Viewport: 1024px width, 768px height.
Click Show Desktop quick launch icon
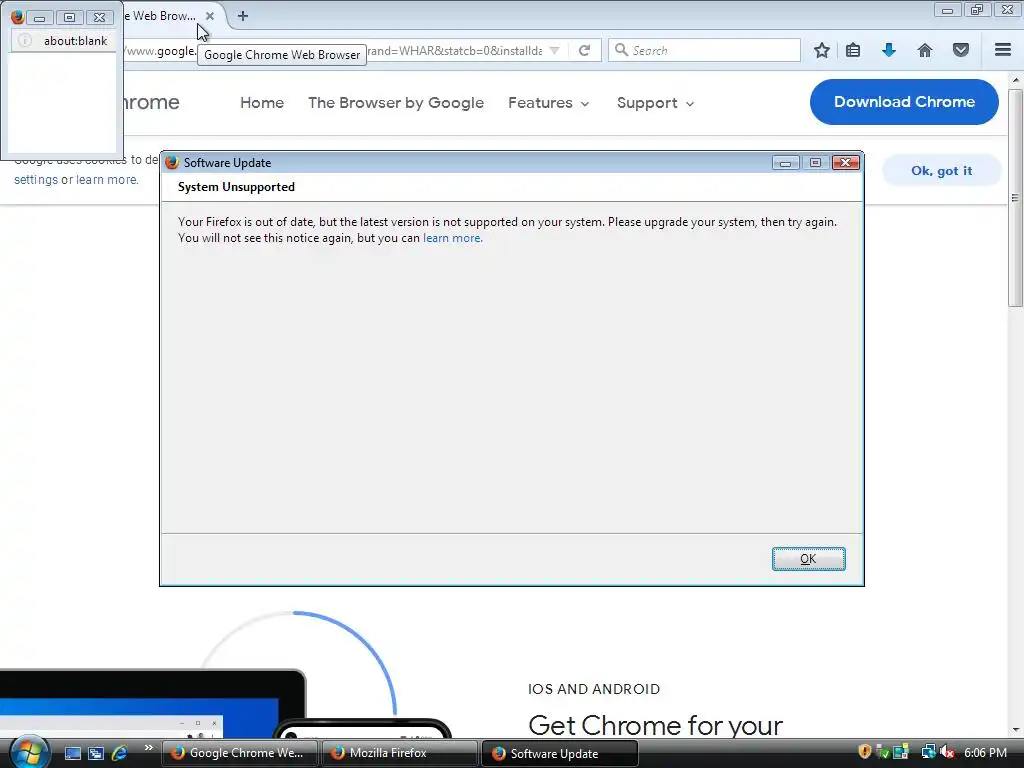tap(72, 754)
